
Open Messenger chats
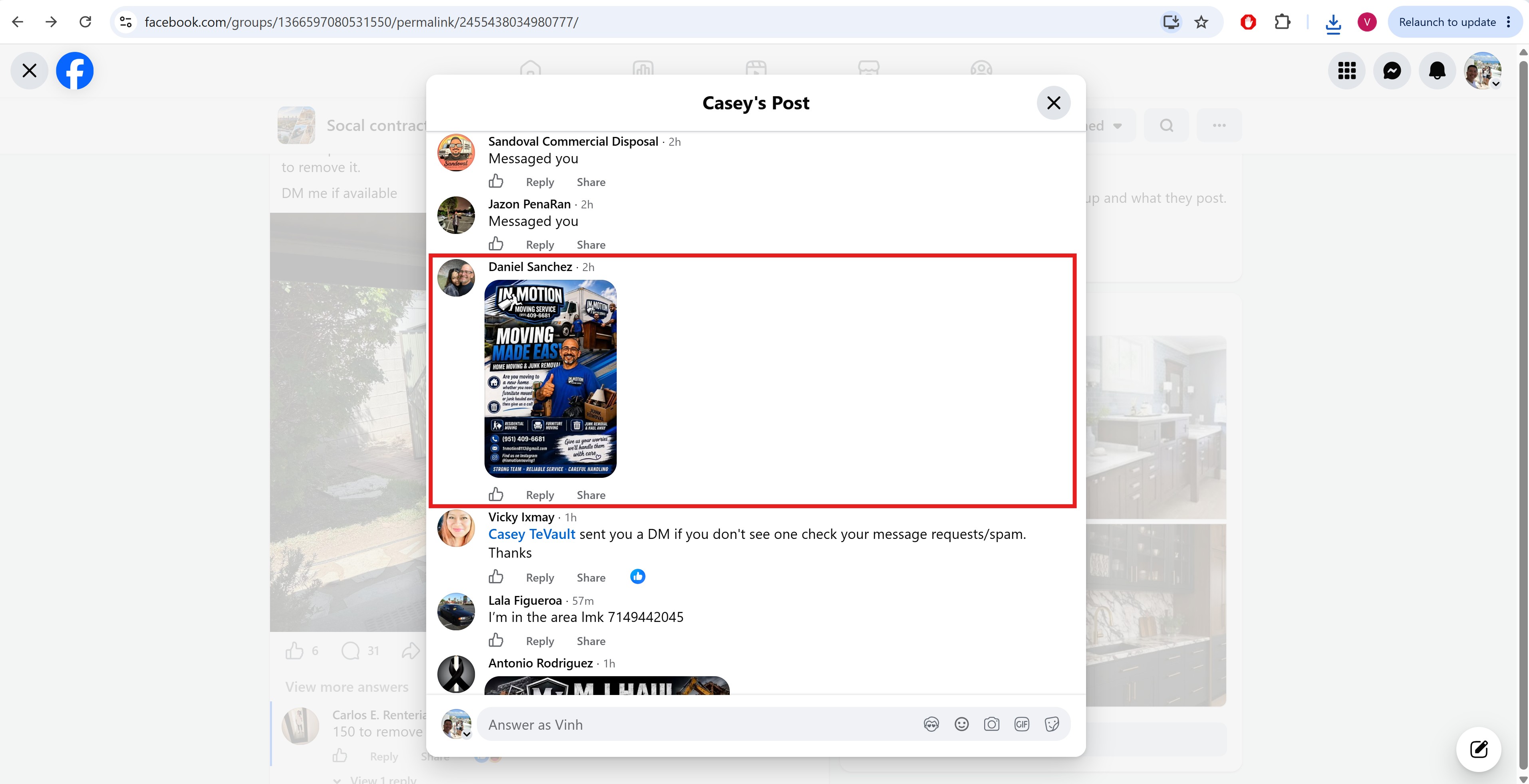(x=1392, y=71)
